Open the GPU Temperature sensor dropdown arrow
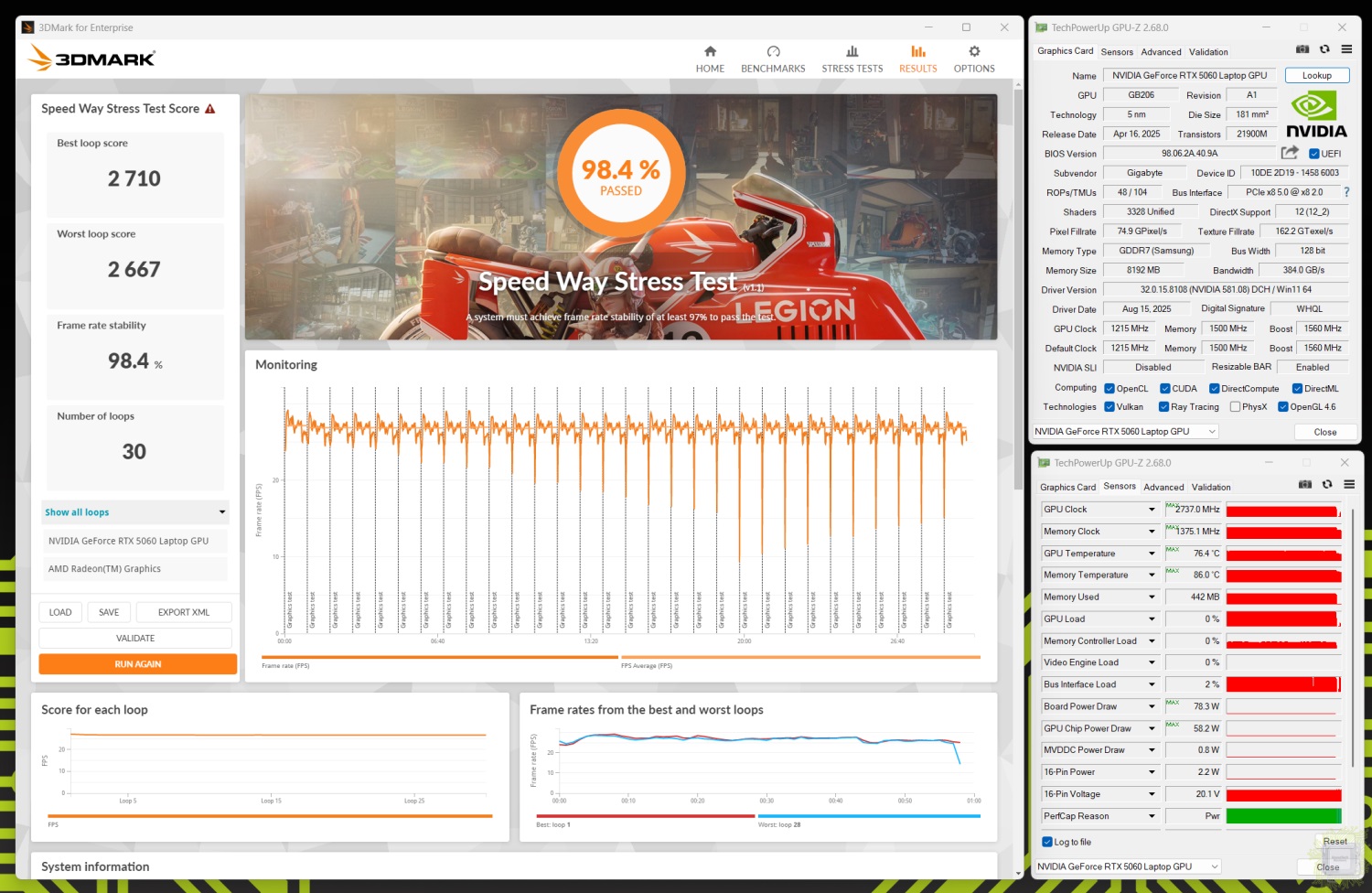Viewport: 1372px width, 893px height. click(x=1152, y=554)
